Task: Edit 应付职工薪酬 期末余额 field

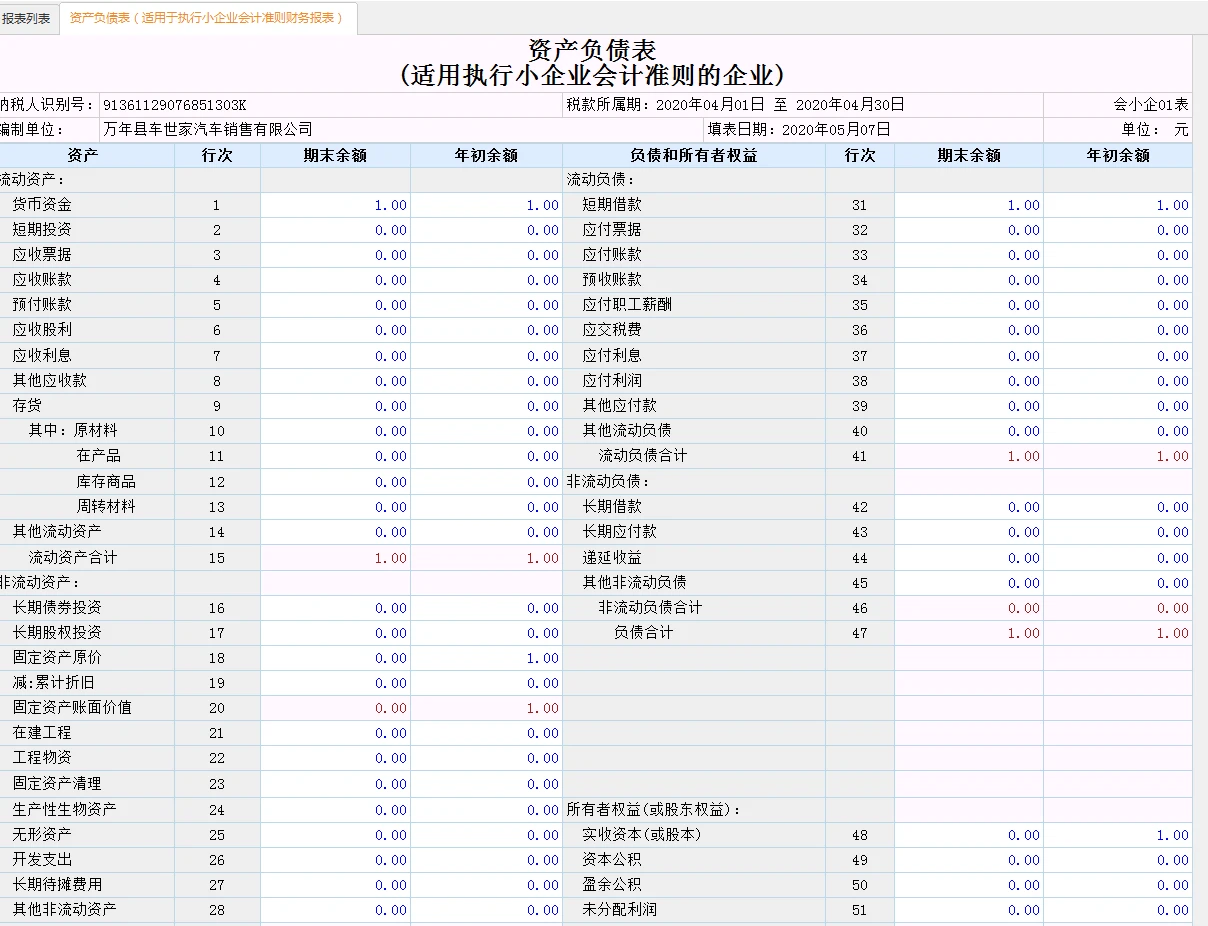Action: (x=969, y=305)
